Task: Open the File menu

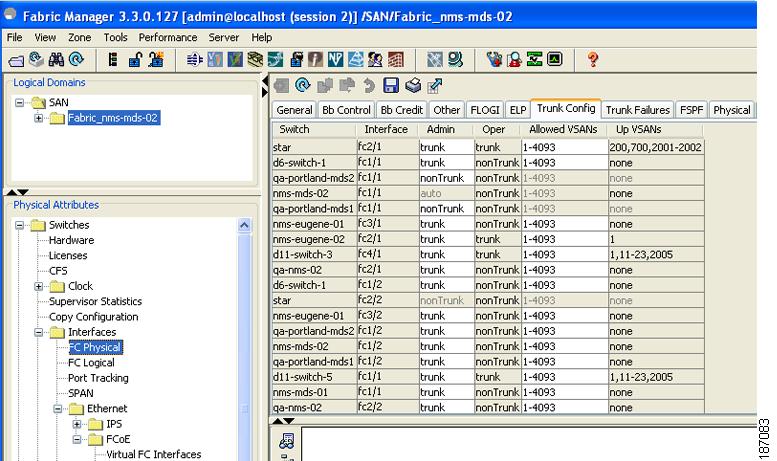Action: coord(14,37)
